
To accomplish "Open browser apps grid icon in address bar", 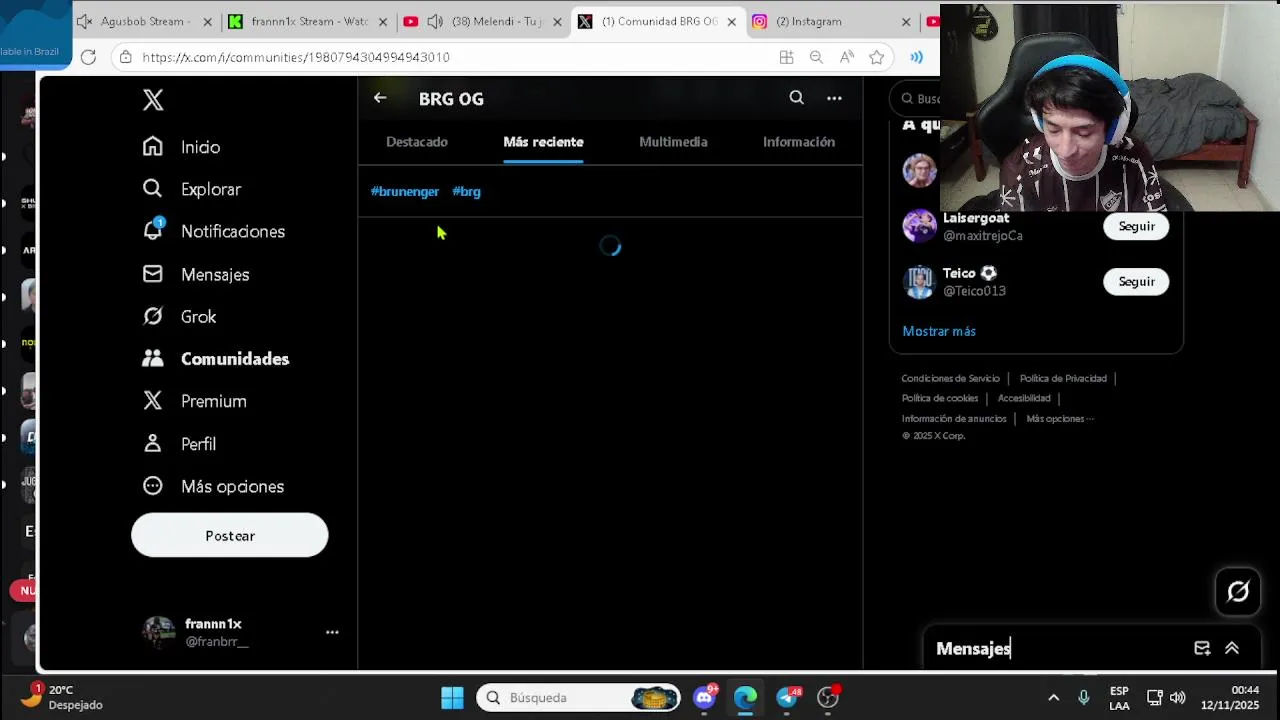I will pyautogui.click(x=786, y=57).
